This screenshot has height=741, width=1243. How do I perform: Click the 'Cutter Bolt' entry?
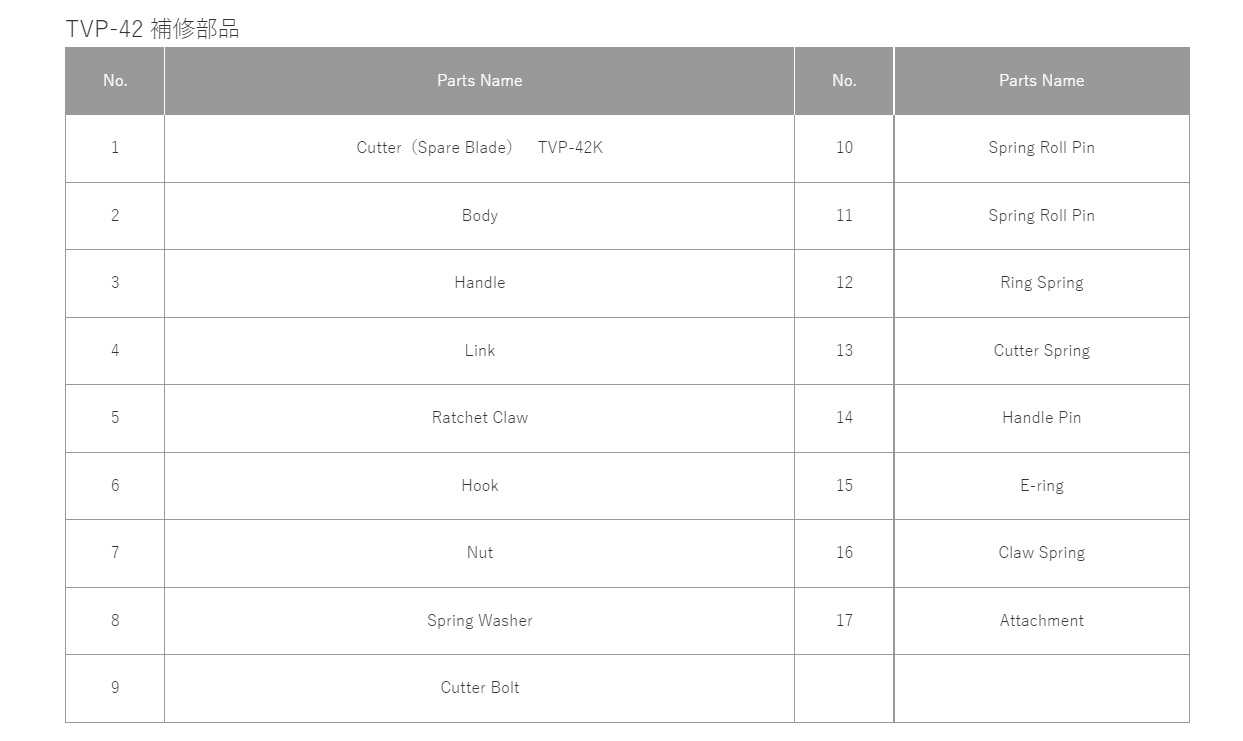[x=479, y=688]
